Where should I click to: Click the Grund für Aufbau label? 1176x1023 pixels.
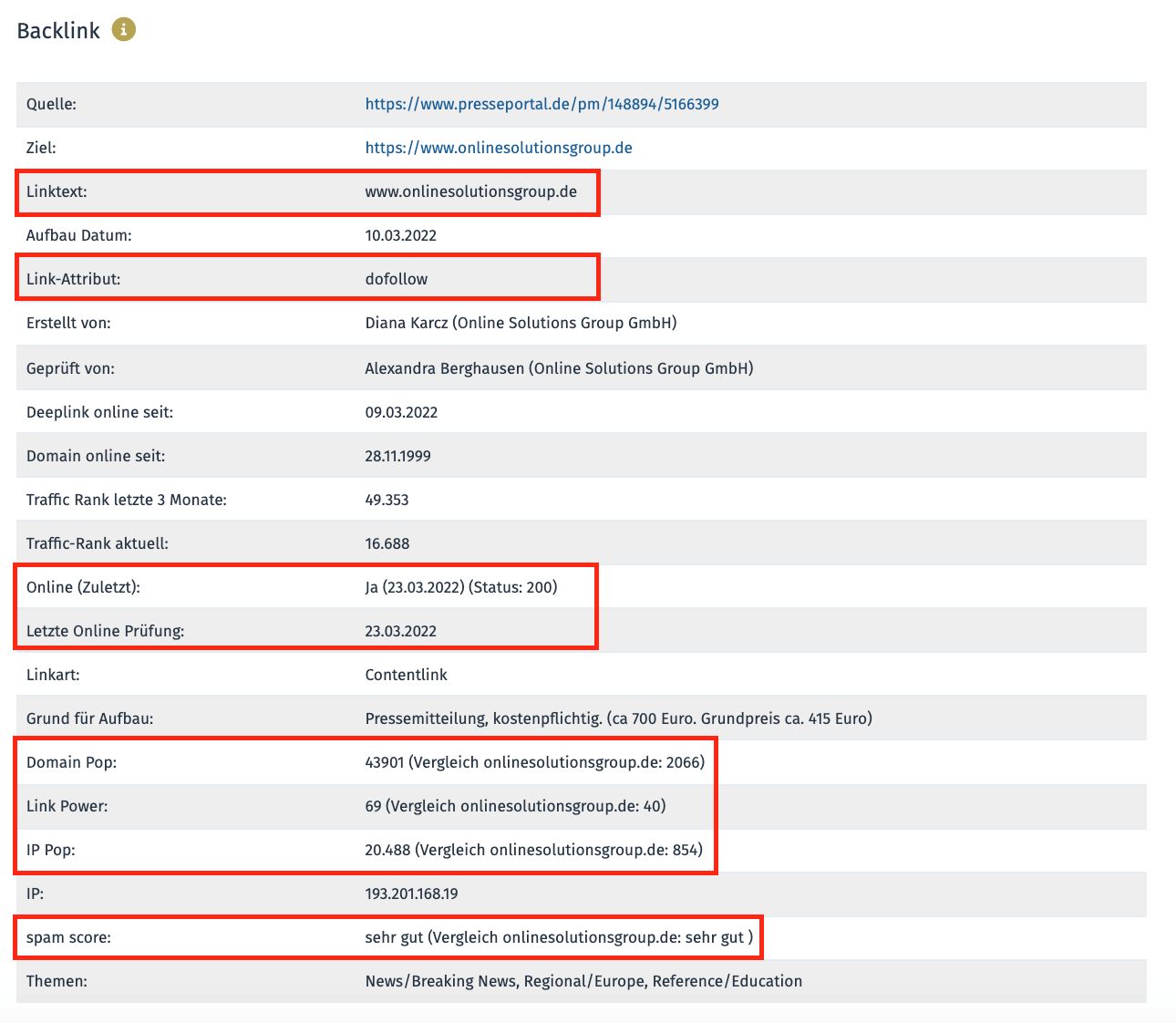89,718
